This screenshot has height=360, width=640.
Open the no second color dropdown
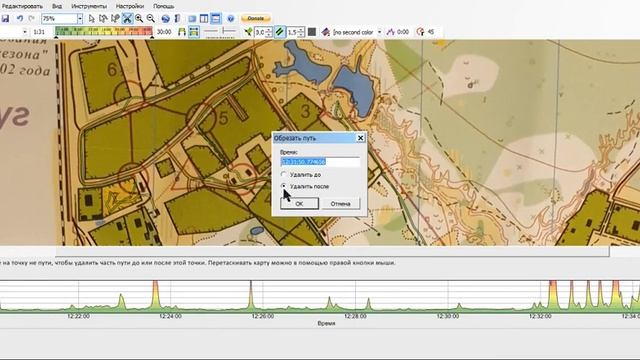point(380,32)
